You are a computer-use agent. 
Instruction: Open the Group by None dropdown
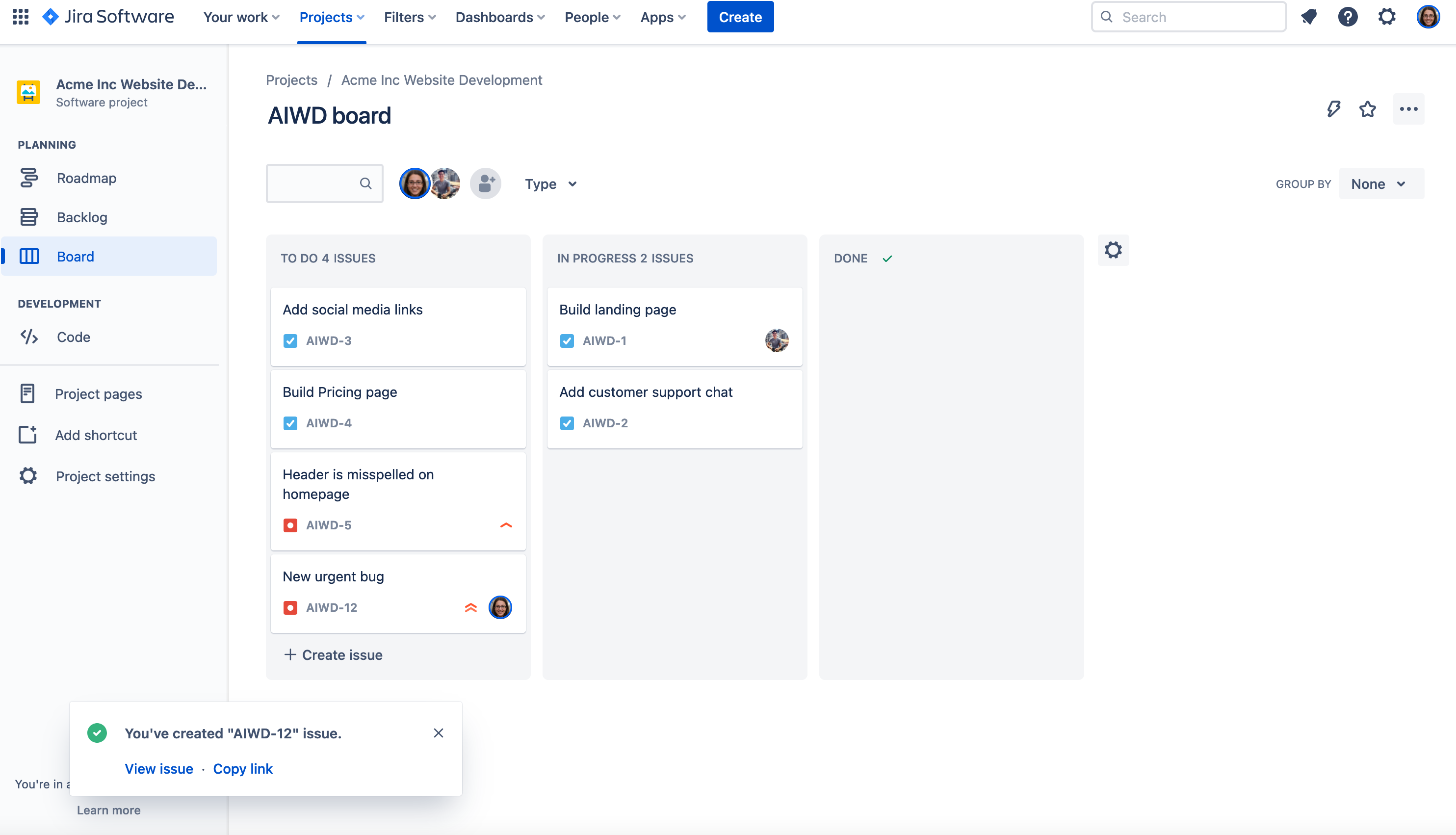[1381, 183]
